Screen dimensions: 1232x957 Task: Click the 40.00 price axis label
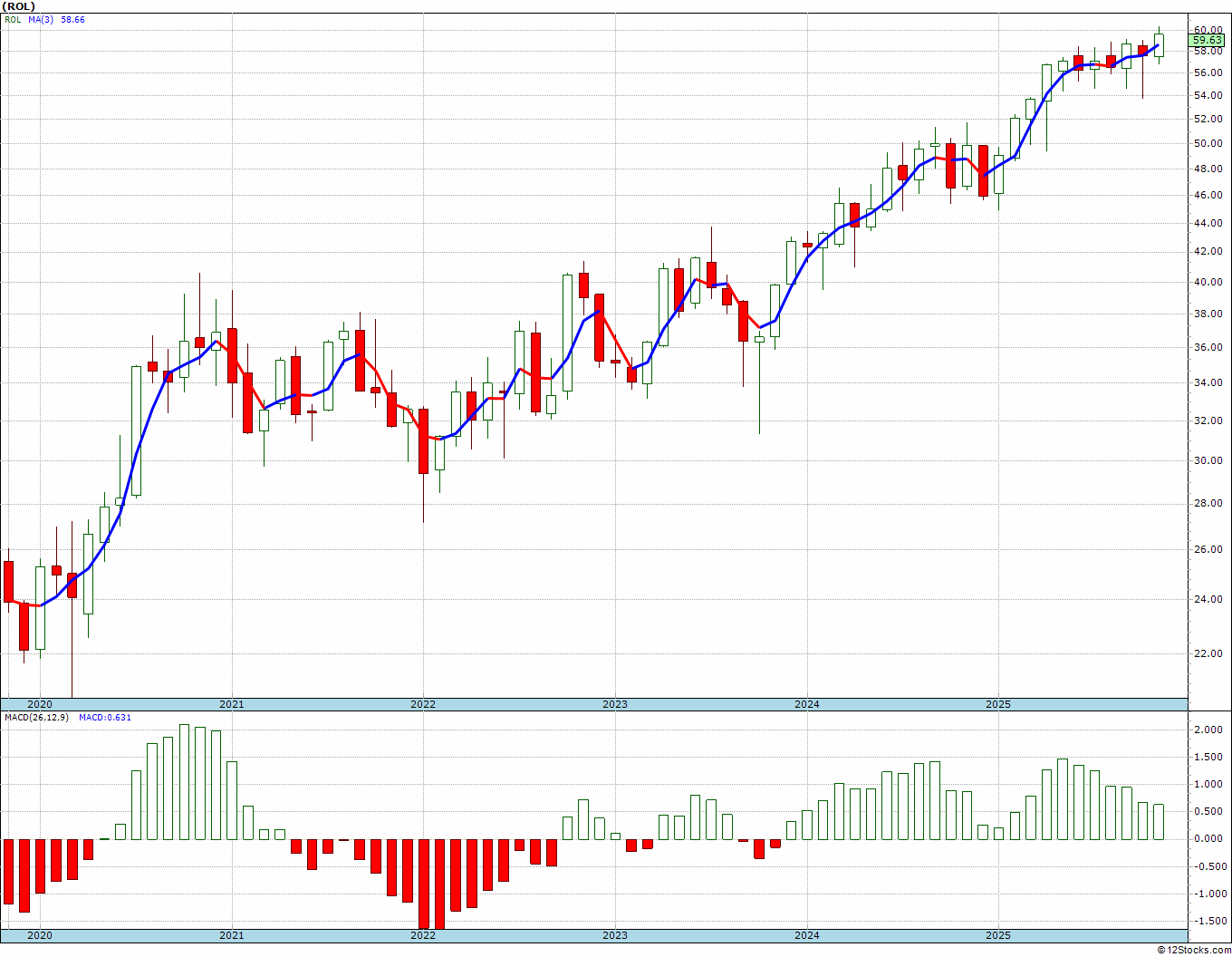1208,282
